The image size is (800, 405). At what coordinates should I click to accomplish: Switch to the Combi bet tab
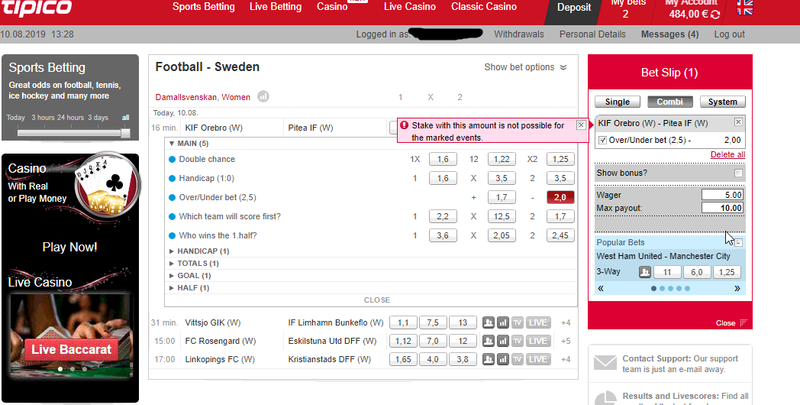tap(670, 102)
